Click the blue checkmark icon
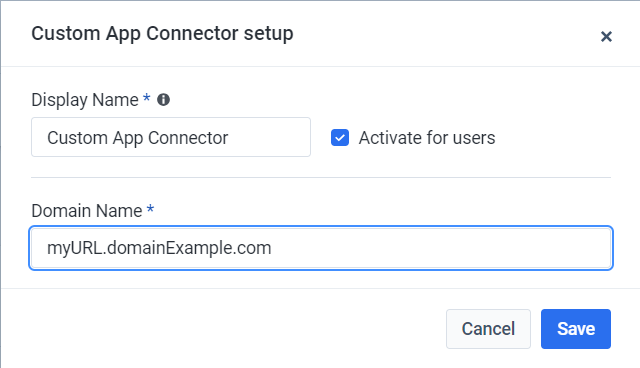The height and width of the screenshot is (368, 640). tap(340, 137)
